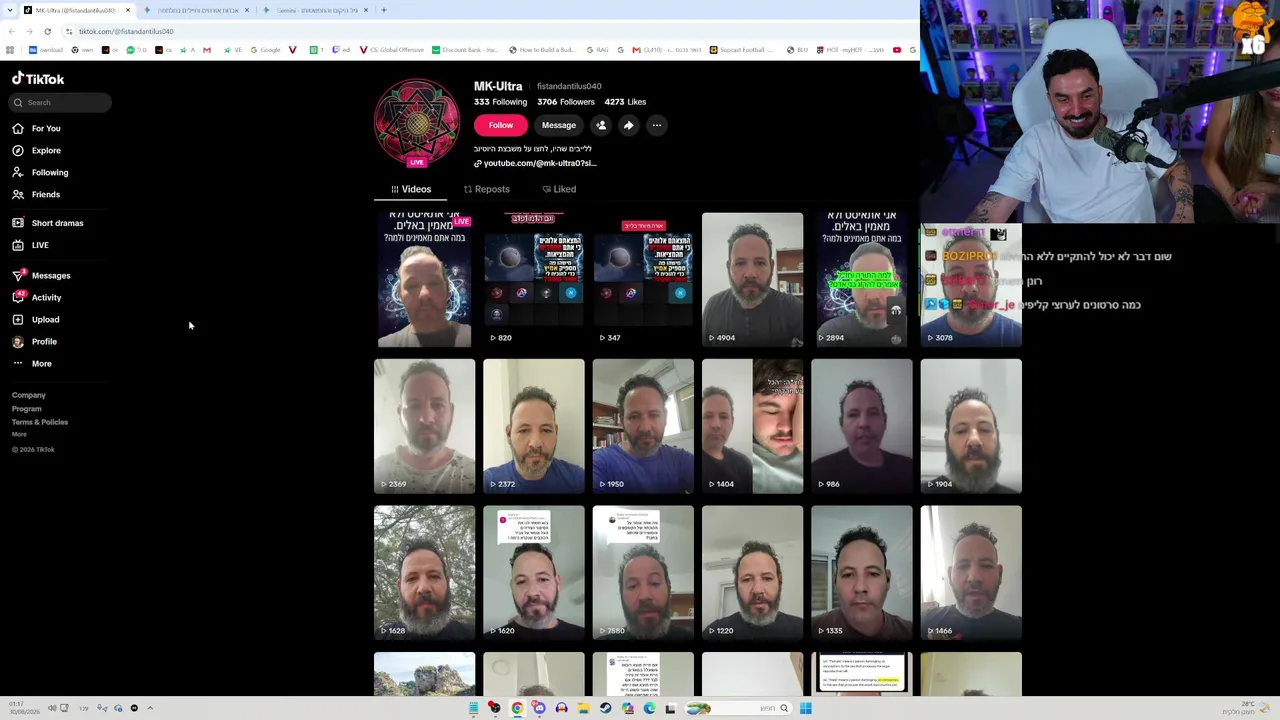
Task: Open Microsoft Edge from the taskbar
Action: point(649,708)
